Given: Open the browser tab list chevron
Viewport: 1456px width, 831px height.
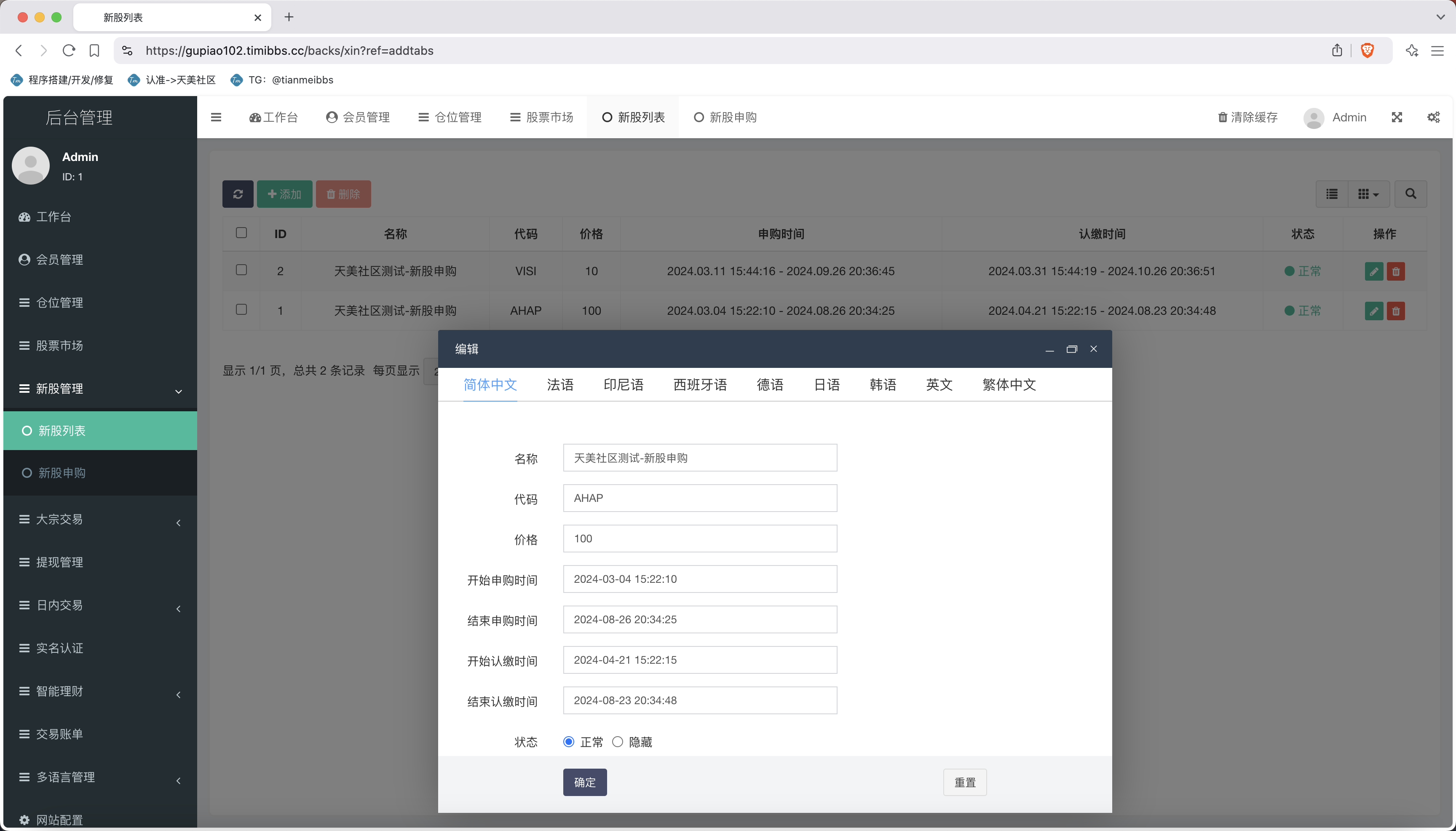Looking at the screenshot, I should pos(1440,17).
